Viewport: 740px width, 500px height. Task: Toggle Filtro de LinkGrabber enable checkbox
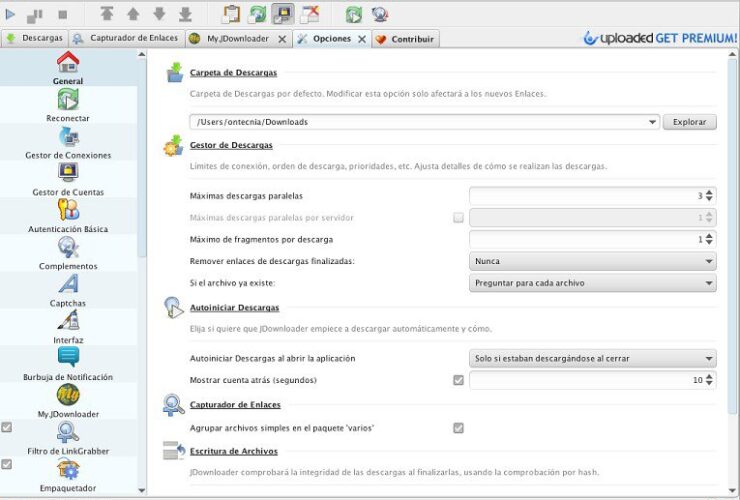7,427
